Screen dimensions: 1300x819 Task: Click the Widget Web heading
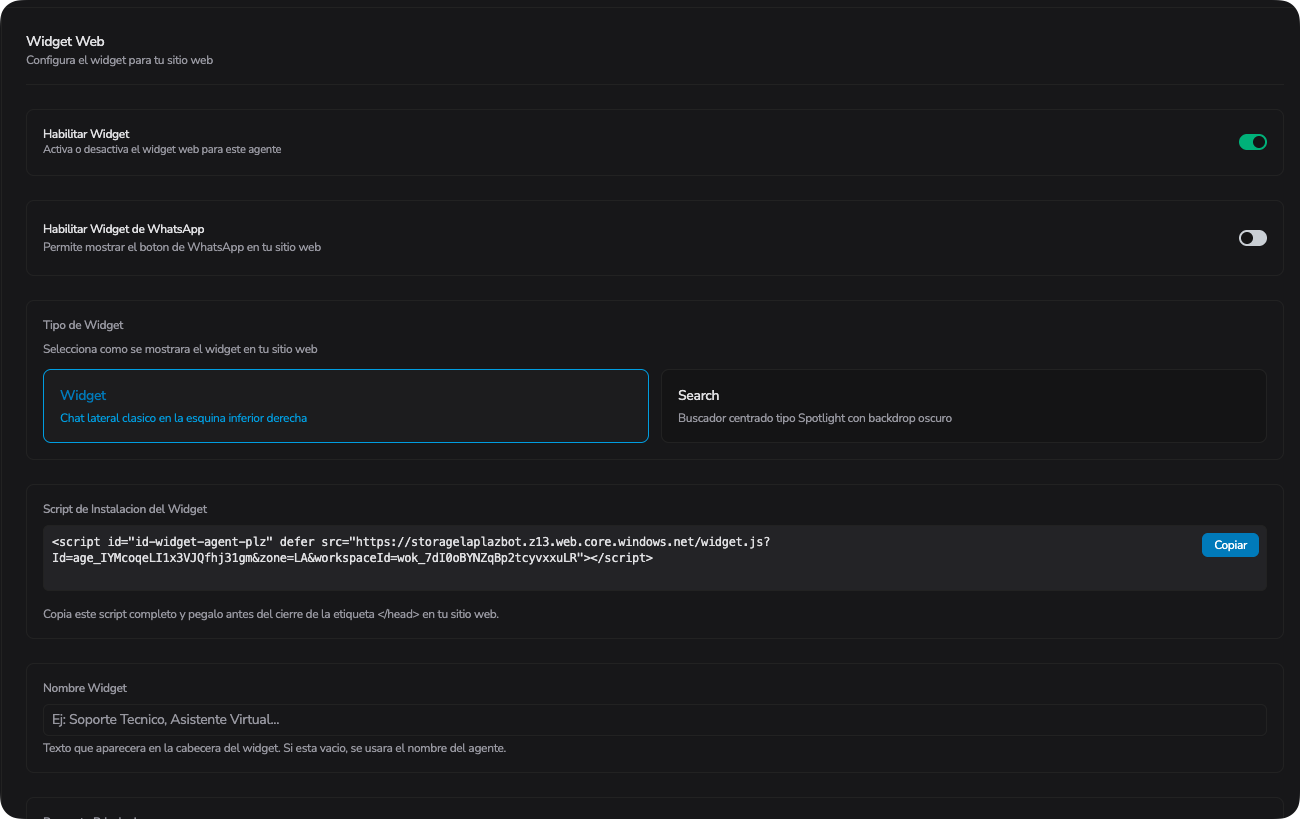coord(65,41)
